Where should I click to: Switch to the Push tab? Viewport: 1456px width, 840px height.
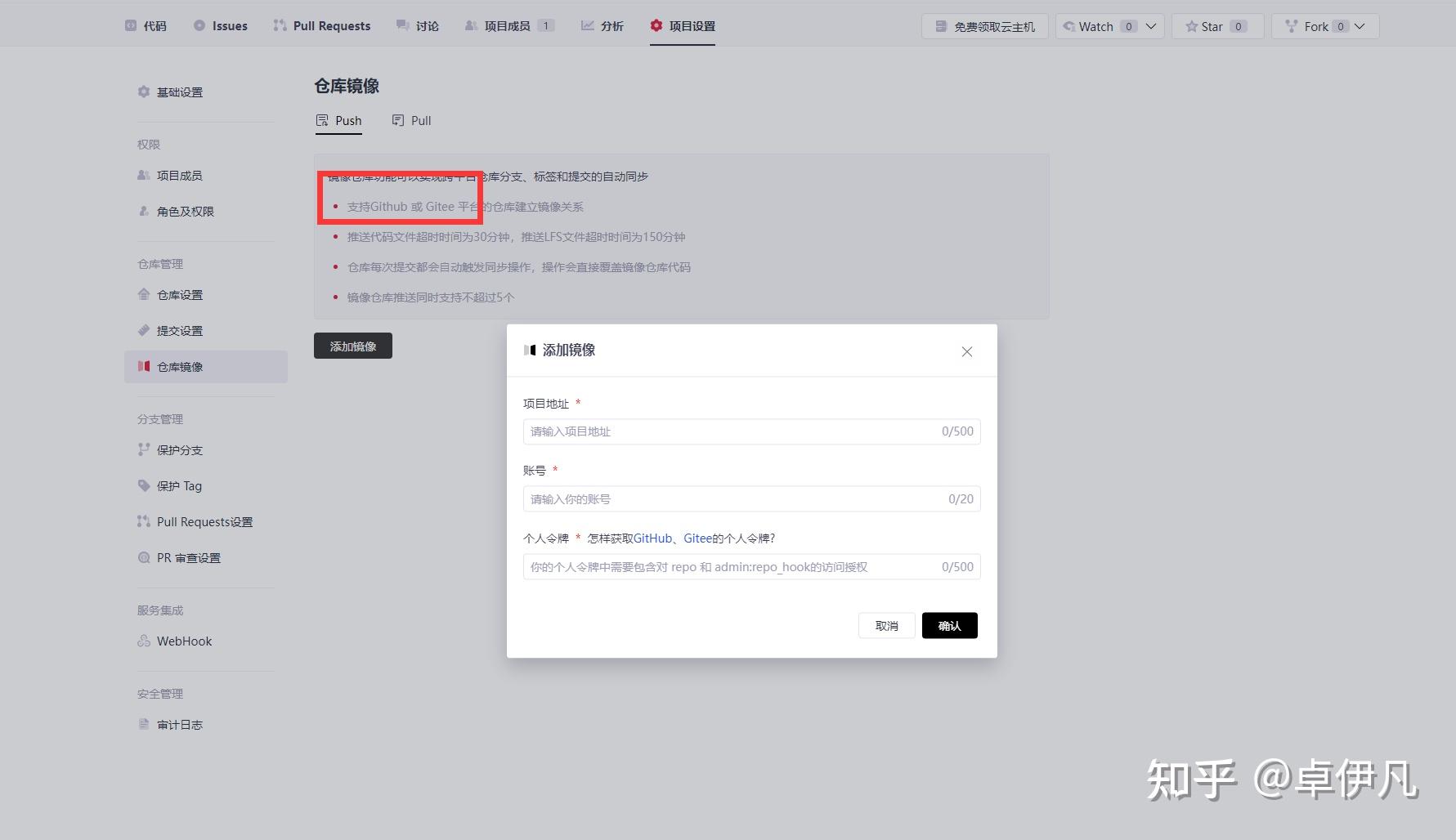click(x=338, y=120)
